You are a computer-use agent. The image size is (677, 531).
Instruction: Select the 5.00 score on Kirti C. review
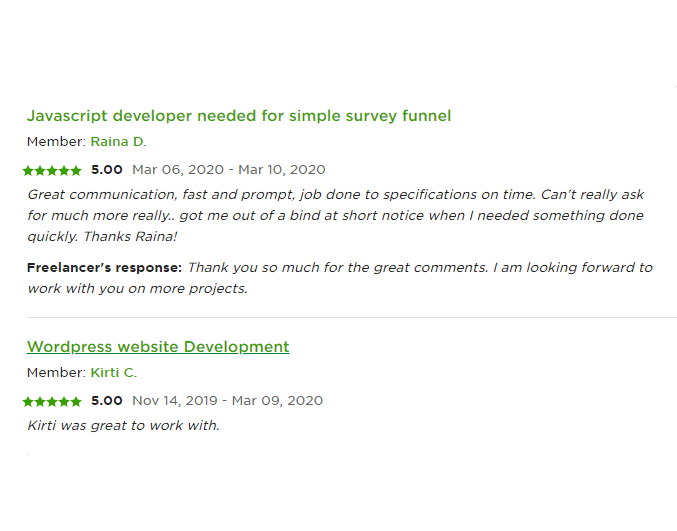click(x=107, y=401)
